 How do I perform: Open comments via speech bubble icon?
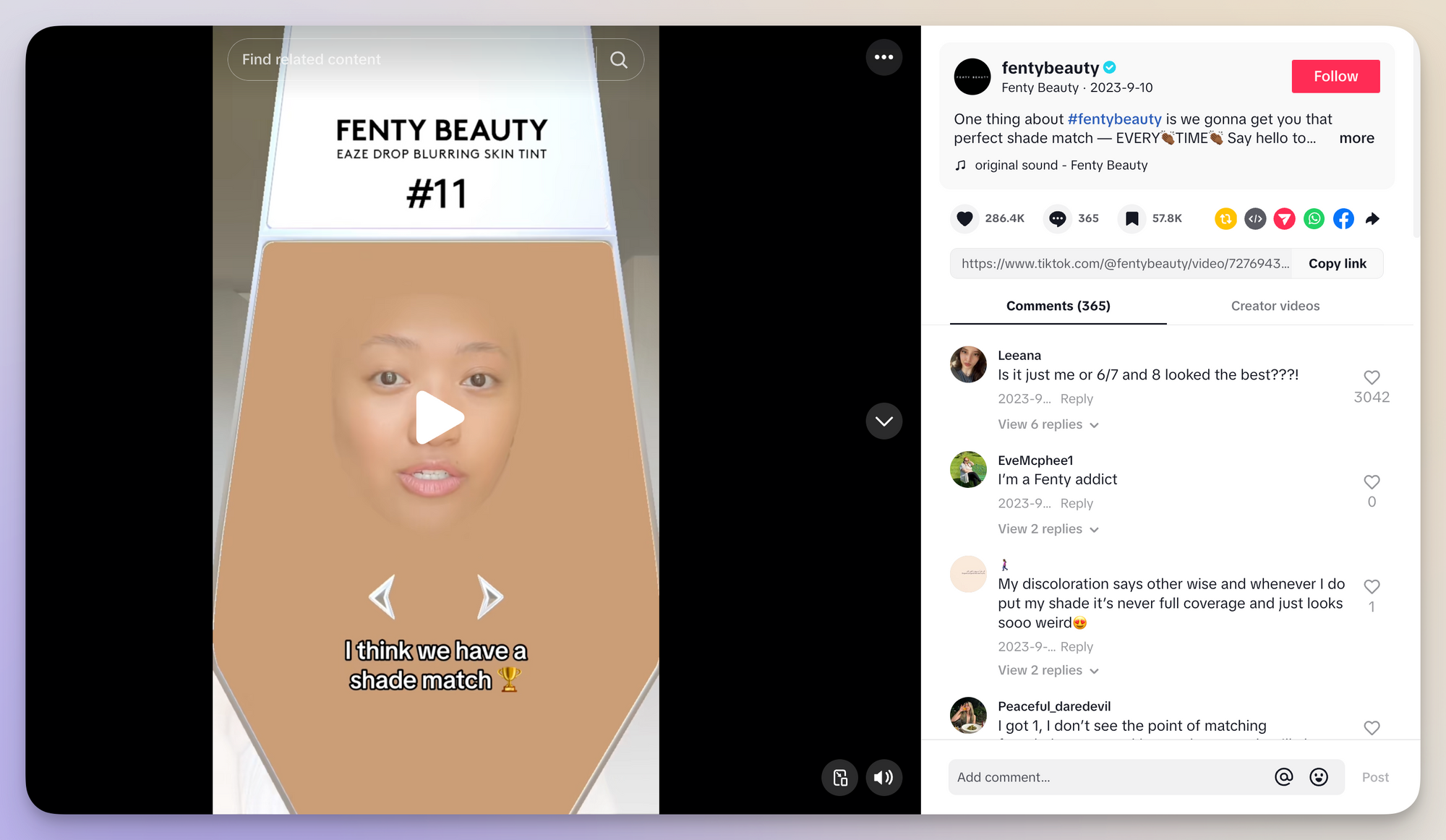point(1058,218)
